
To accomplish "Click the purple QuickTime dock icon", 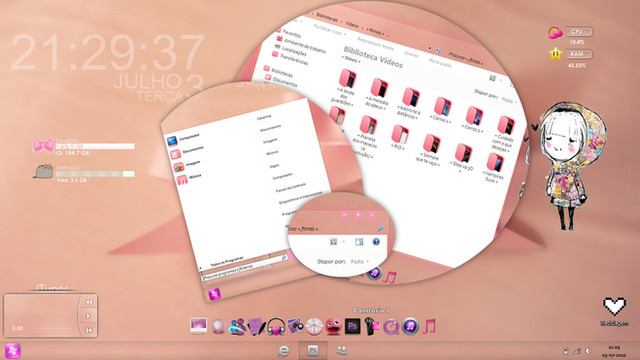I will pos(391,327).
